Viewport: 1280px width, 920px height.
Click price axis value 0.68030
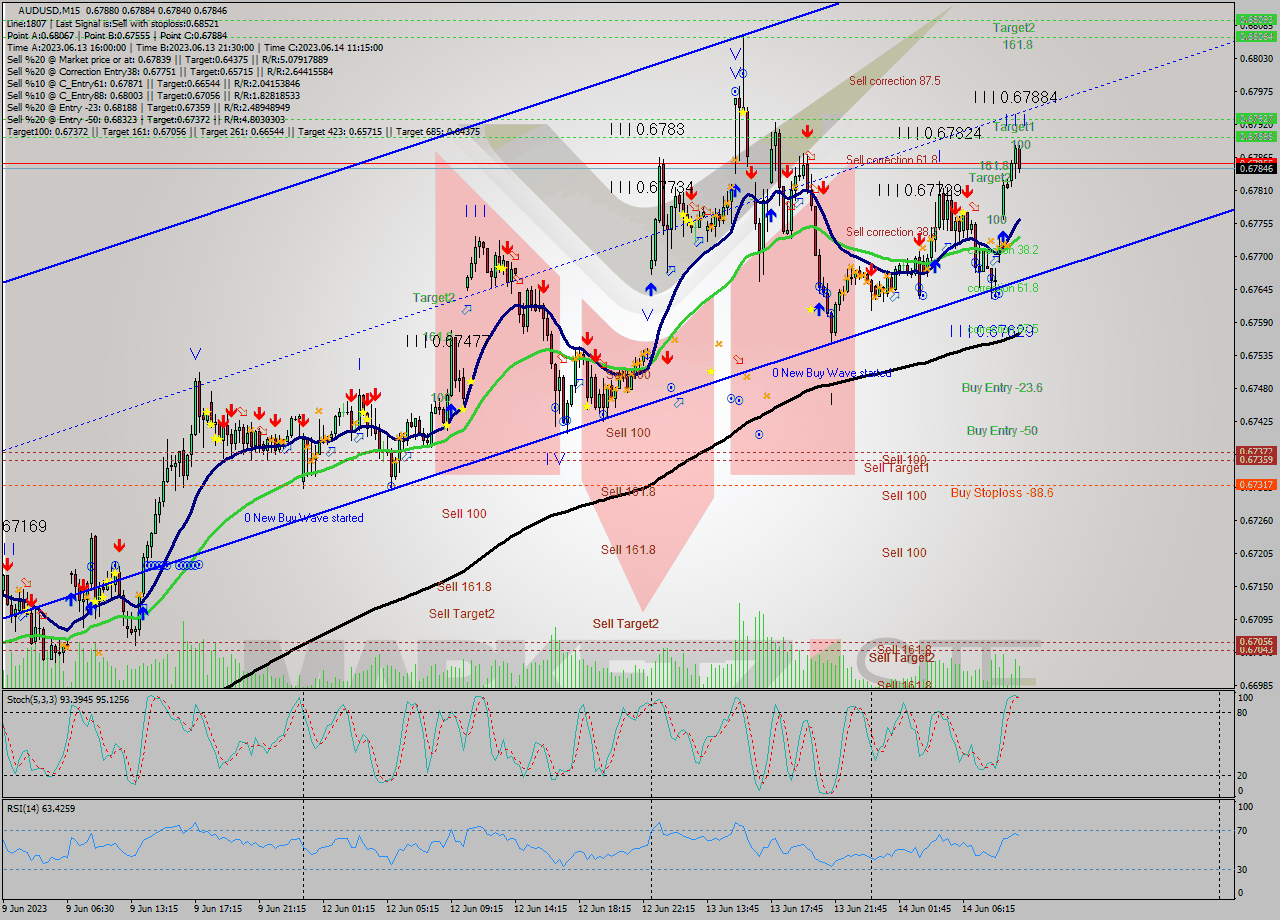point(1256,58)
